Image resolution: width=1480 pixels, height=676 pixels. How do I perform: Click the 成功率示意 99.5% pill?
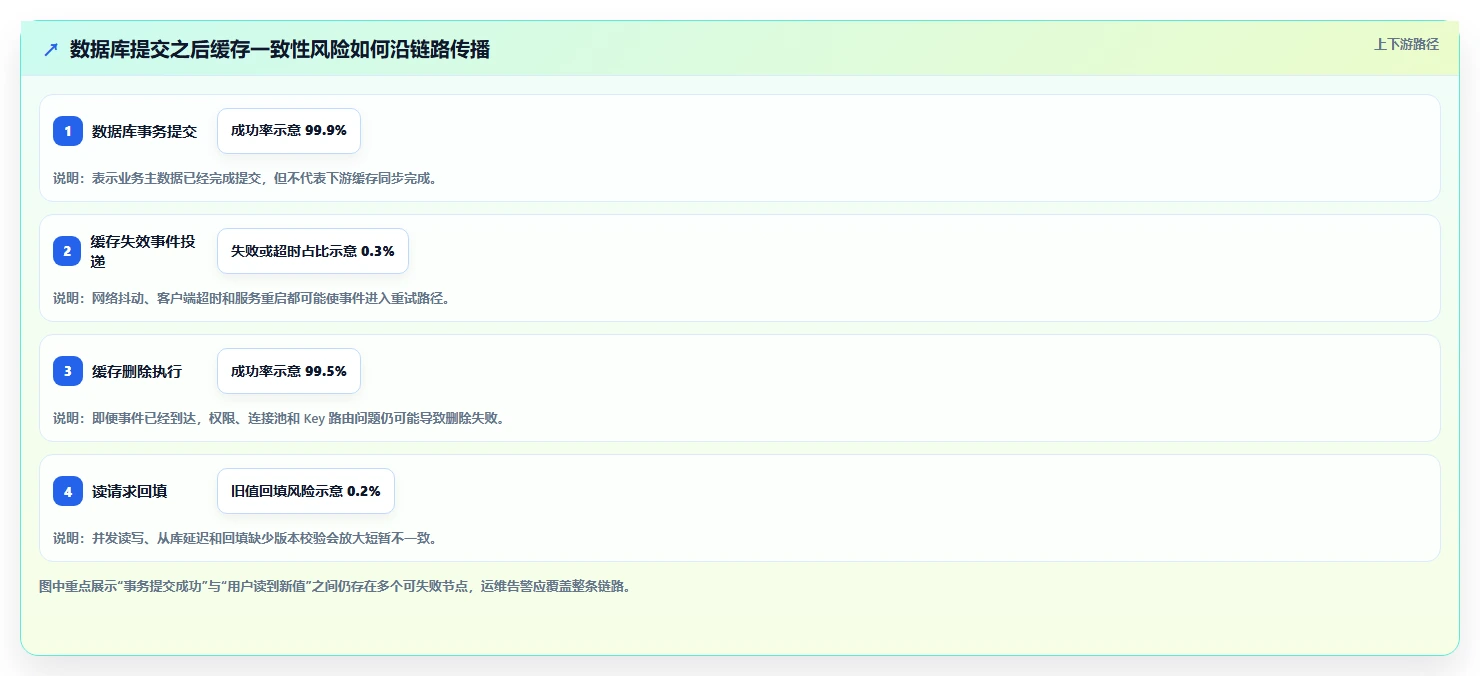[x=289, y=371]
